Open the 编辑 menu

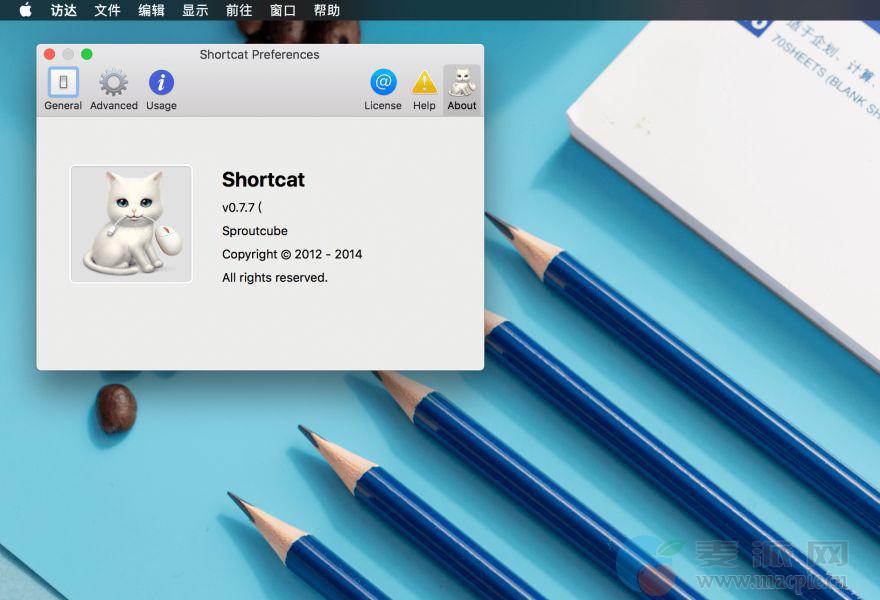click(x=152, y=10)
